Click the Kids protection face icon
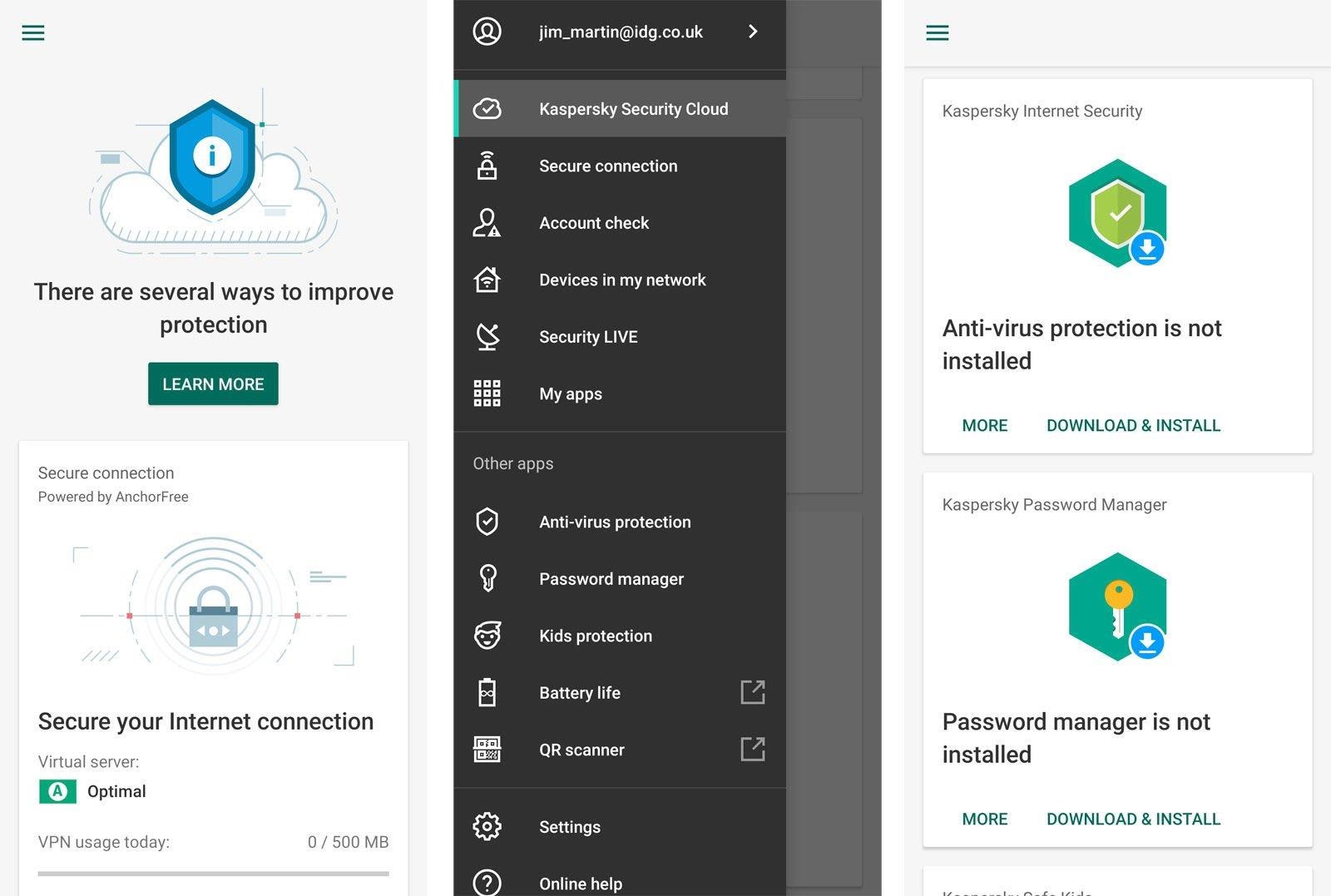Image resolution: width=1331 pixels, height=896 pixels. coord(487,636)
